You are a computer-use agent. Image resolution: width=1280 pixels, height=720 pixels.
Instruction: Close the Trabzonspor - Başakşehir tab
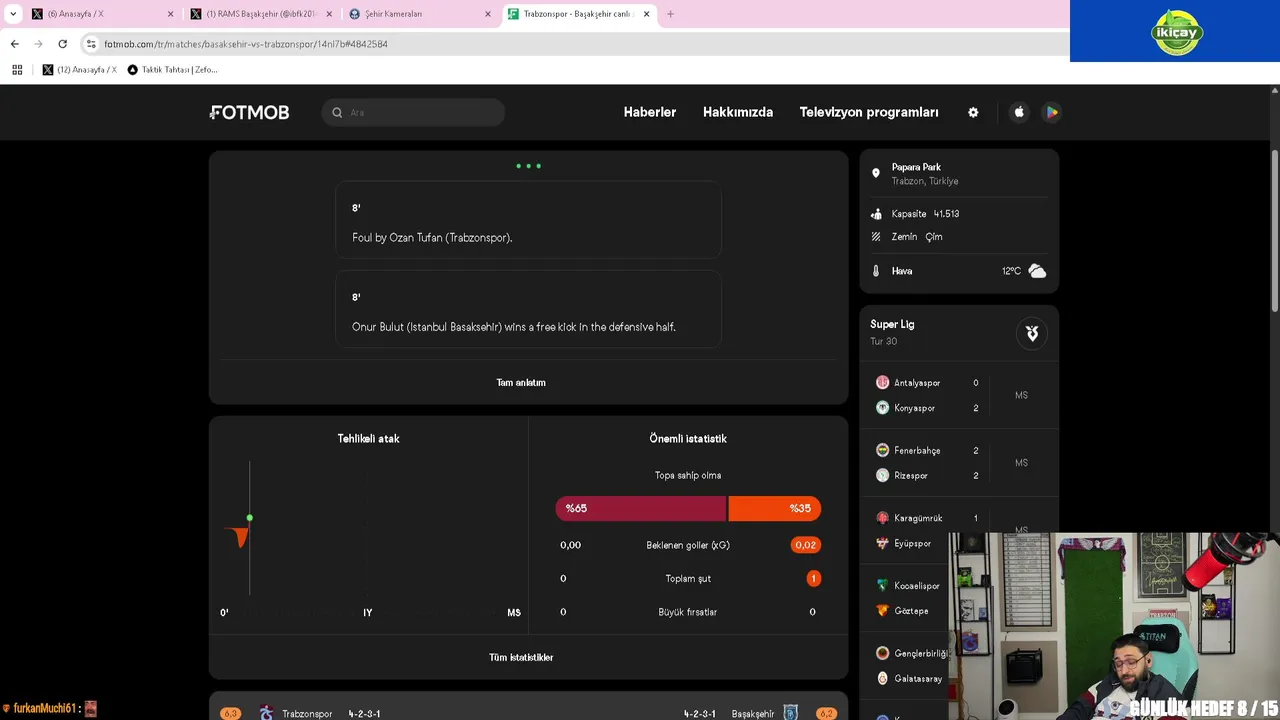pyautogui.click(x=646, y=14)
